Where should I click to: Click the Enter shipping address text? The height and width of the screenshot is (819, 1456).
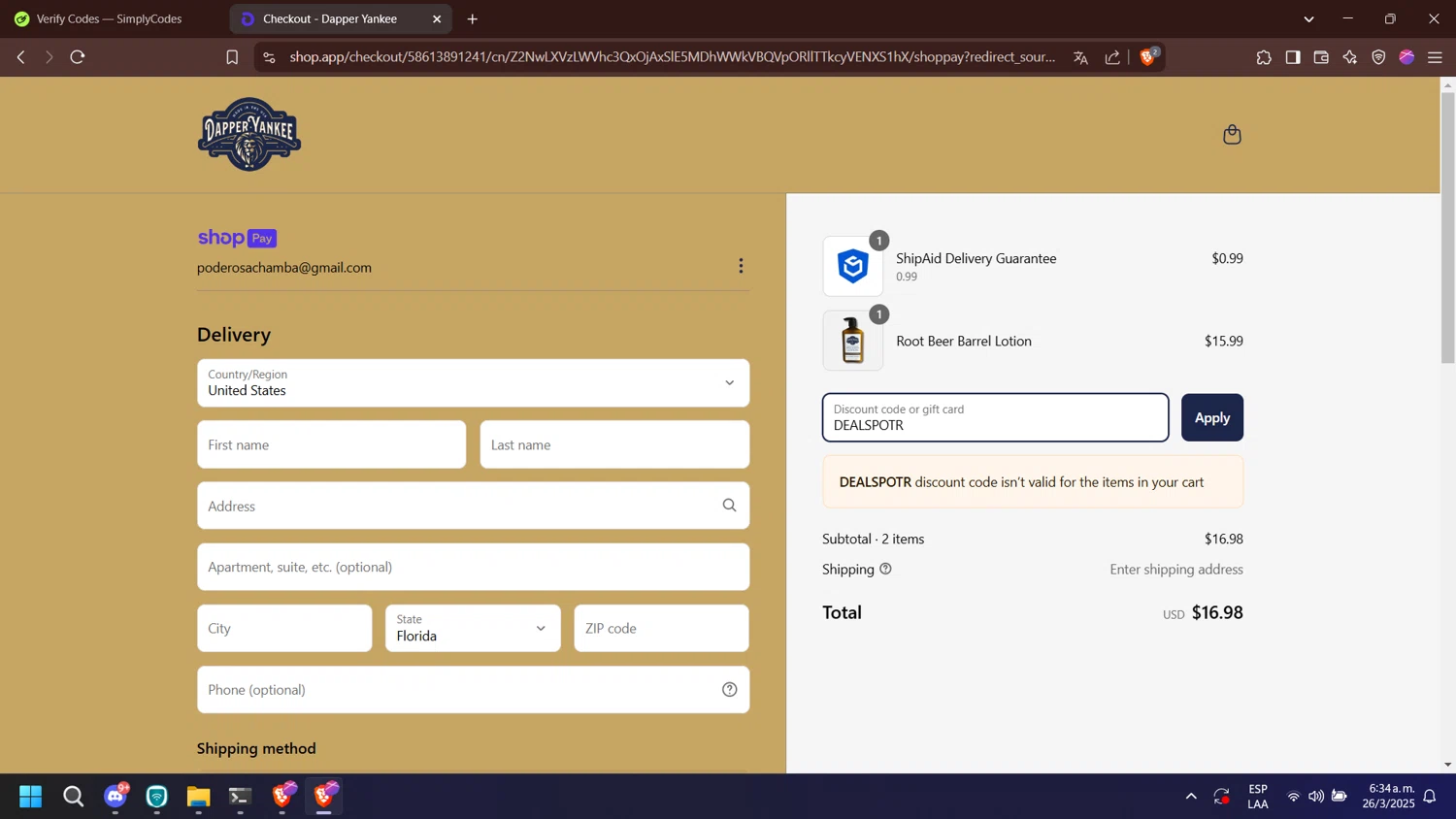tap(1176, 570)
